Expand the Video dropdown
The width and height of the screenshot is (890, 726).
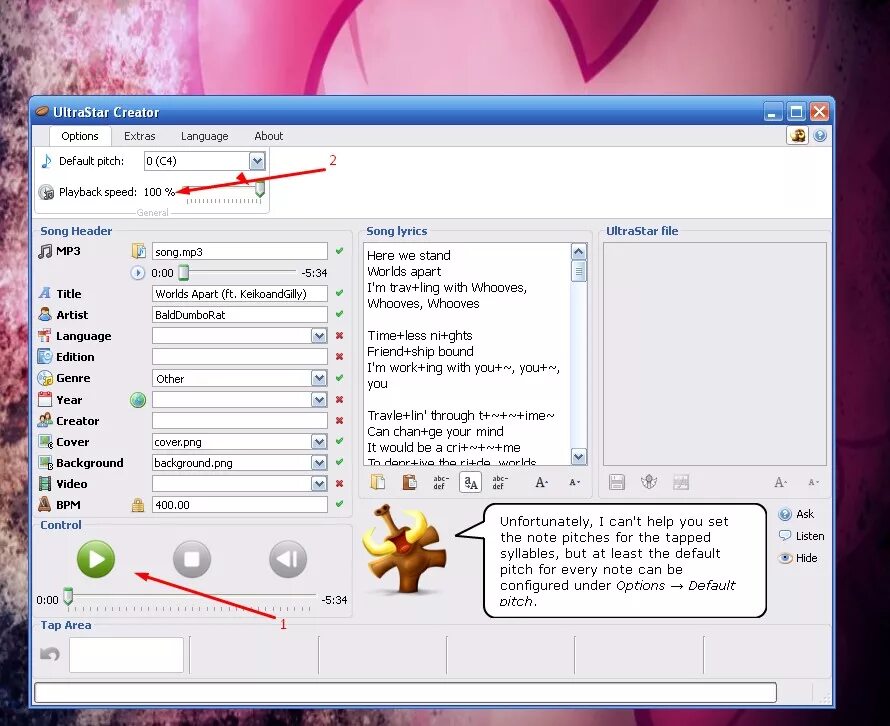[319, 484]
